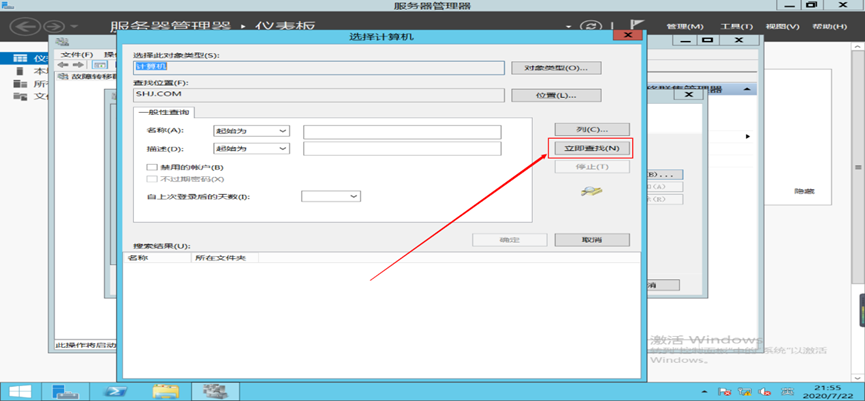Collapse the actions pane header arrow
Screen dimensions: 865x401
tap(746, 89)
